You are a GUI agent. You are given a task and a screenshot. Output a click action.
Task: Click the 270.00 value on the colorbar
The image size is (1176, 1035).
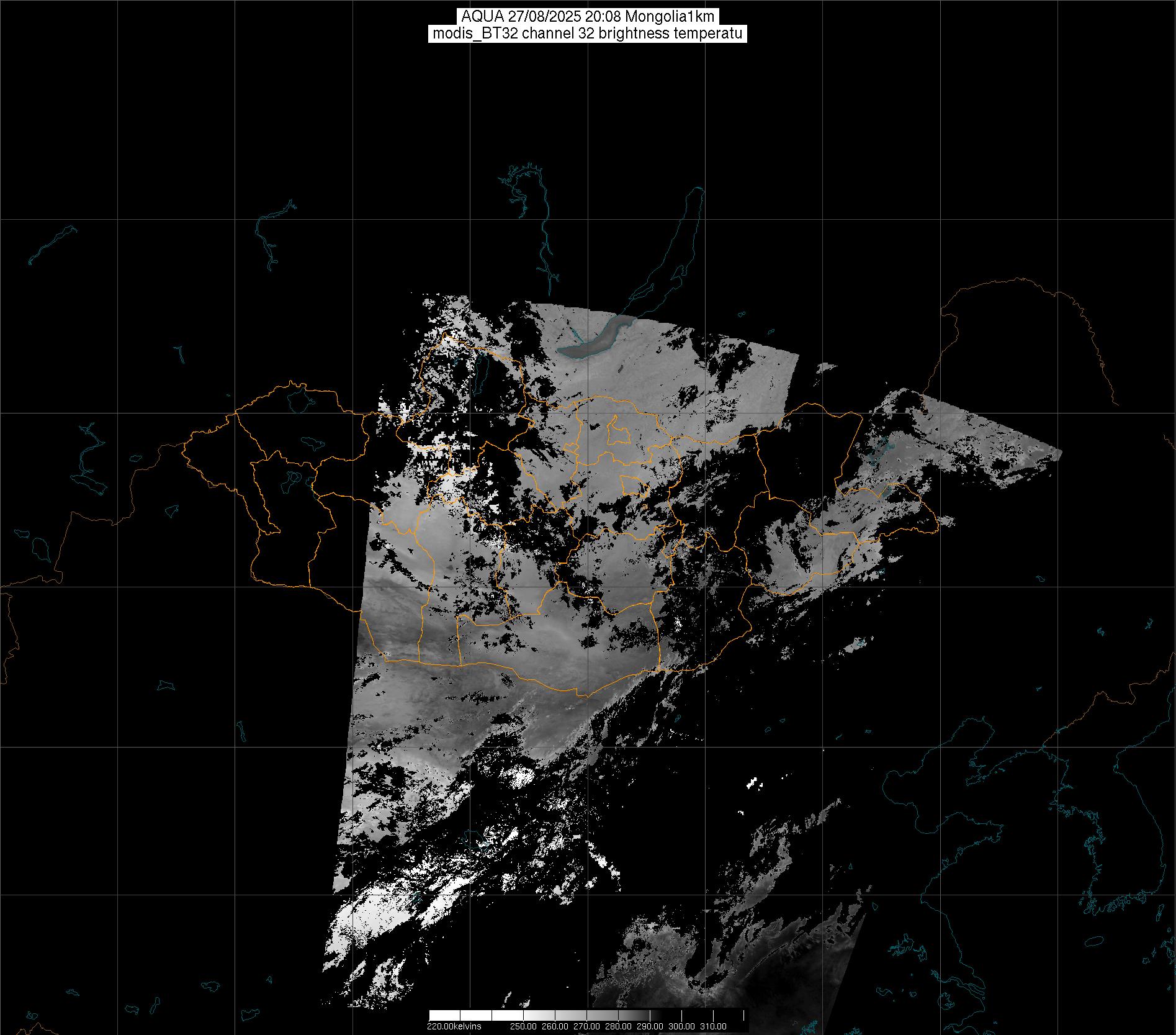pos(586,1026)
